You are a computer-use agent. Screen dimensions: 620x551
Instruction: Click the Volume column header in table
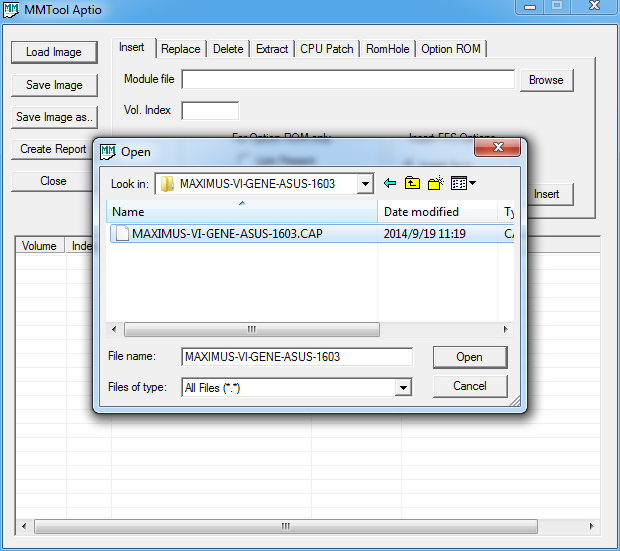(x=40, y=246)
